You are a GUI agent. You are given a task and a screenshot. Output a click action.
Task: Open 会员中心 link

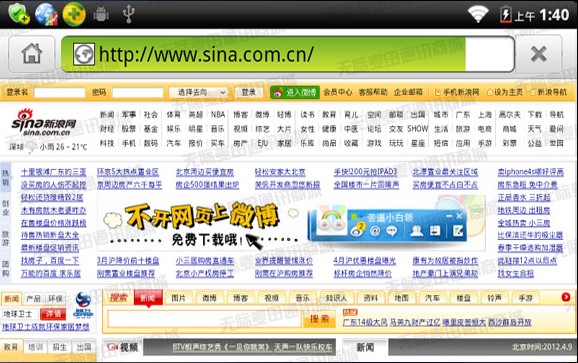(x=338, y=92)
